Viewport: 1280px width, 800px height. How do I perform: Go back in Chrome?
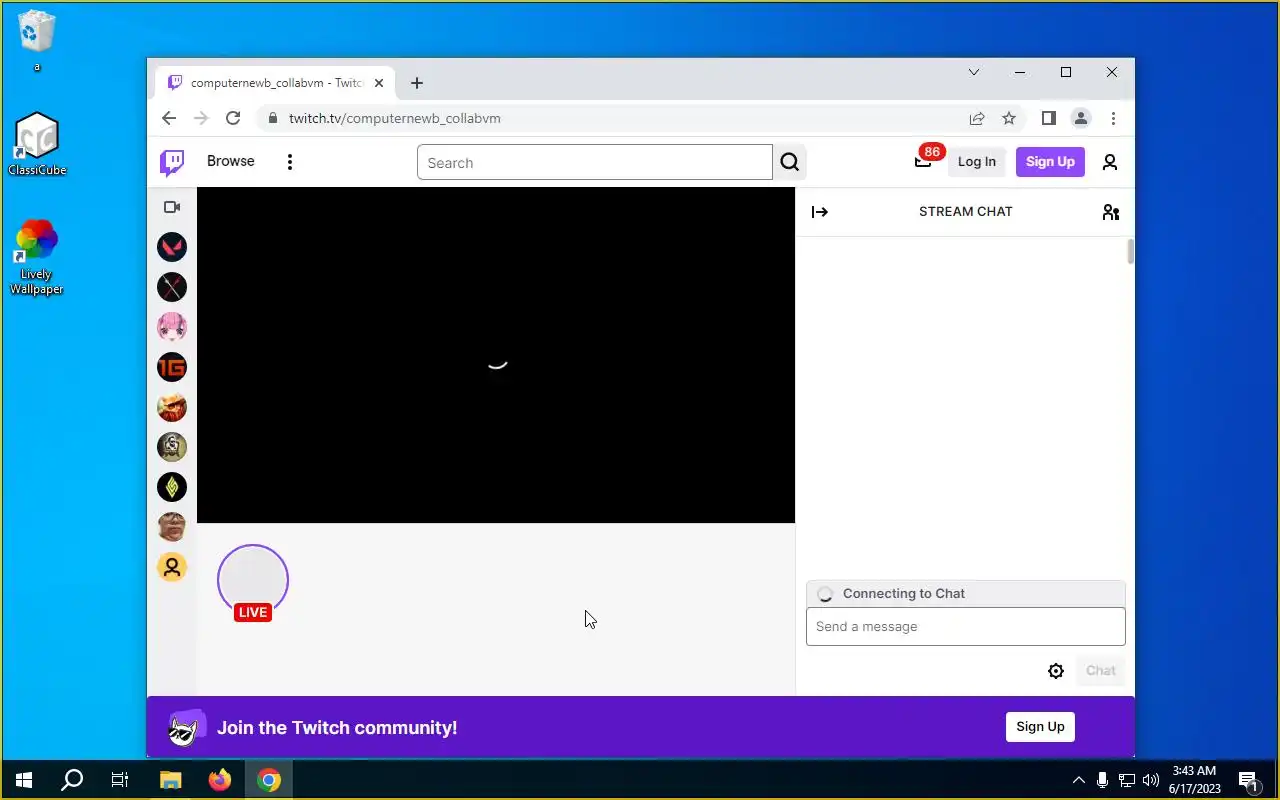pyautogui.click(x=169, y=118)
